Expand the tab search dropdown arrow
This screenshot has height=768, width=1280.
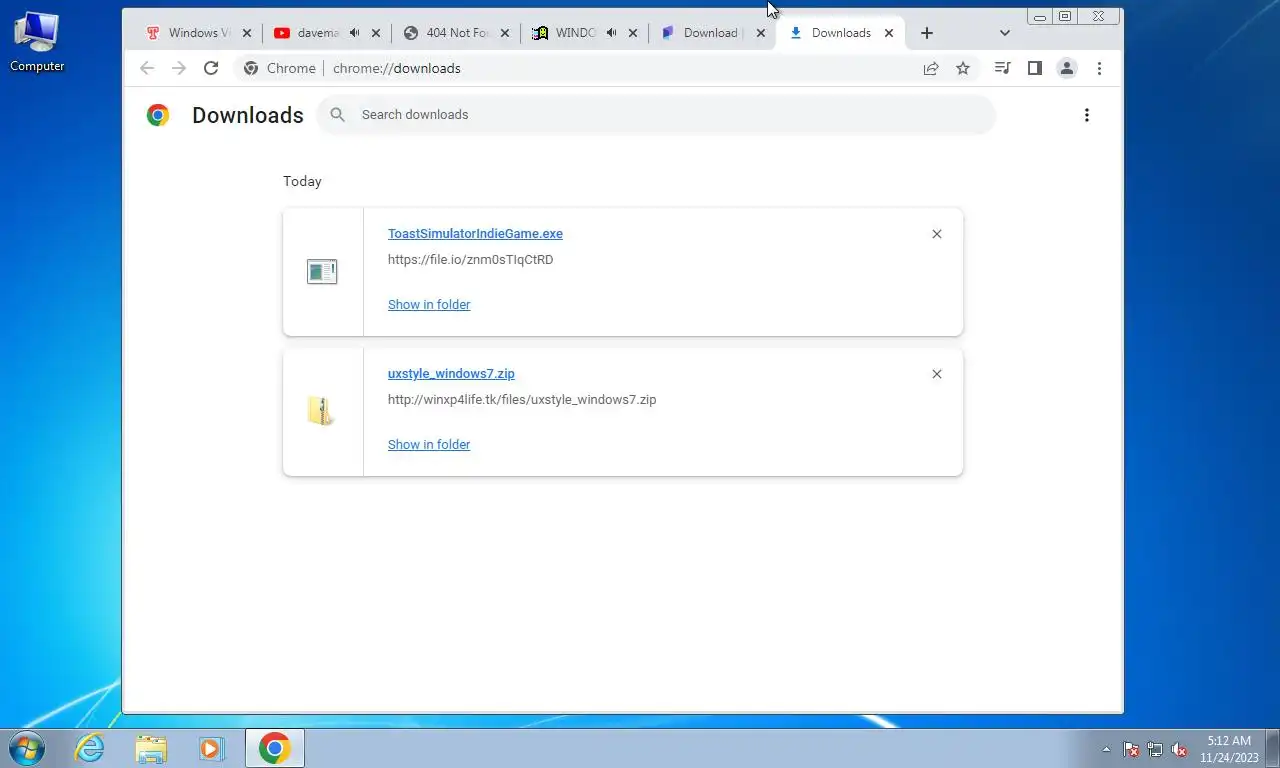(x=1005, y=33)
